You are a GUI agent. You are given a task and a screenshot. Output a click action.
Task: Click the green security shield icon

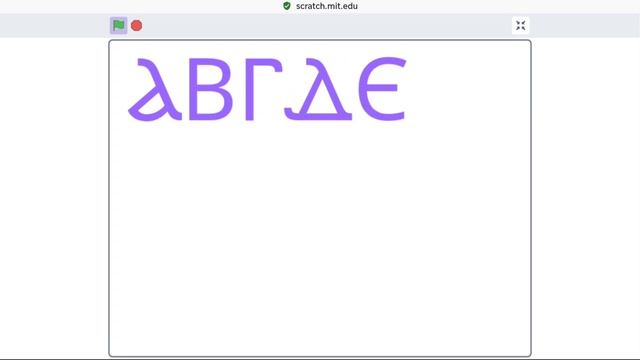click(287, 6)
